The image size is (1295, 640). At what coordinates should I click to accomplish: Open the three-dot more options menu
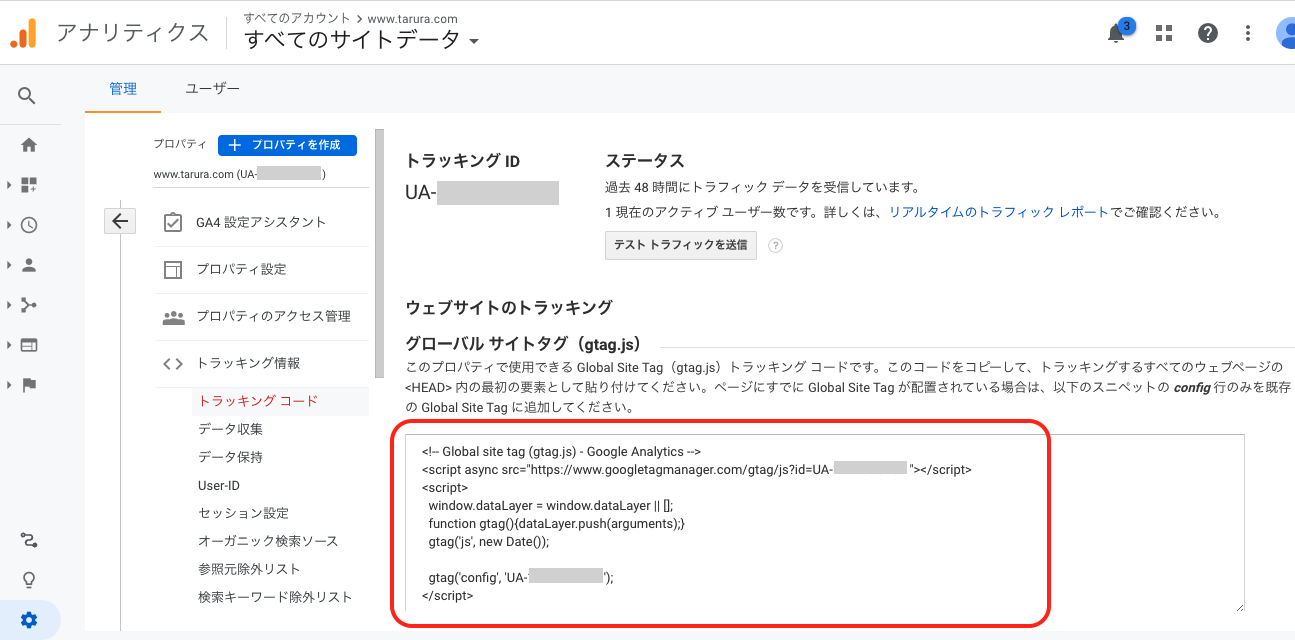pyautogui.click(x=1248, y=33)
